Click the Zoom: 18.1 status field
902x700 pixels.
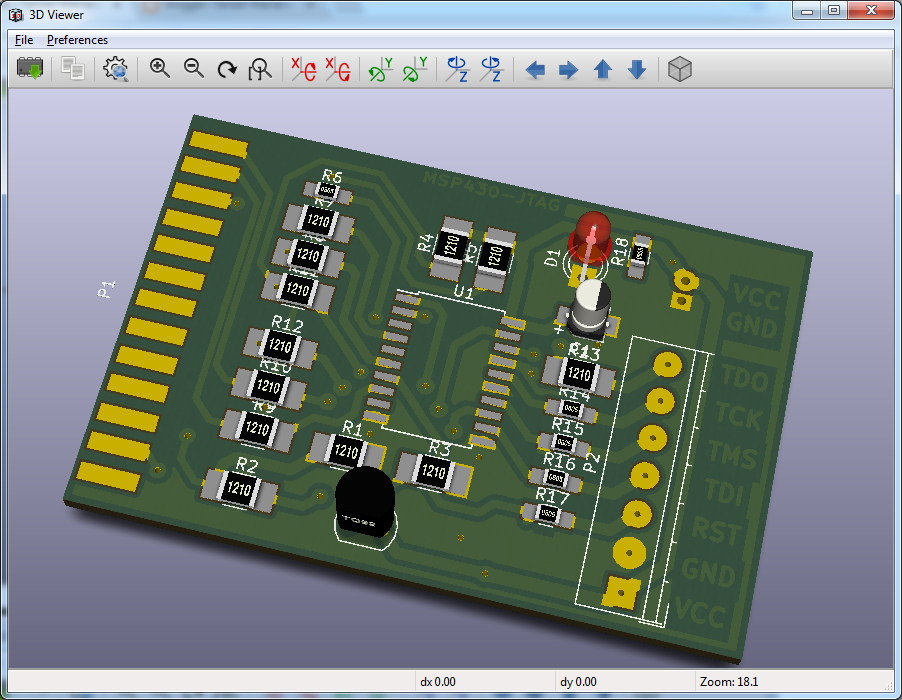pos(729,682)
